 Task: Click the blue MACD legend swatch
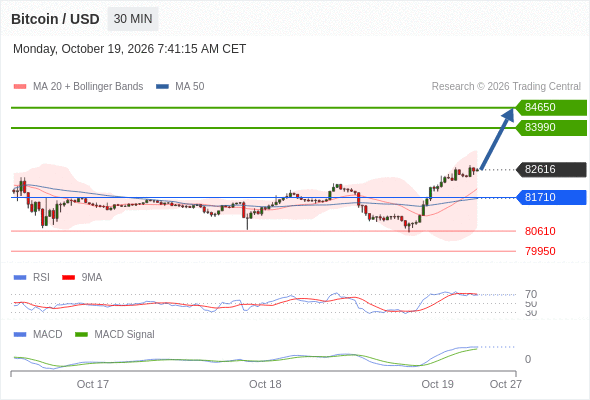pos(20,335)
